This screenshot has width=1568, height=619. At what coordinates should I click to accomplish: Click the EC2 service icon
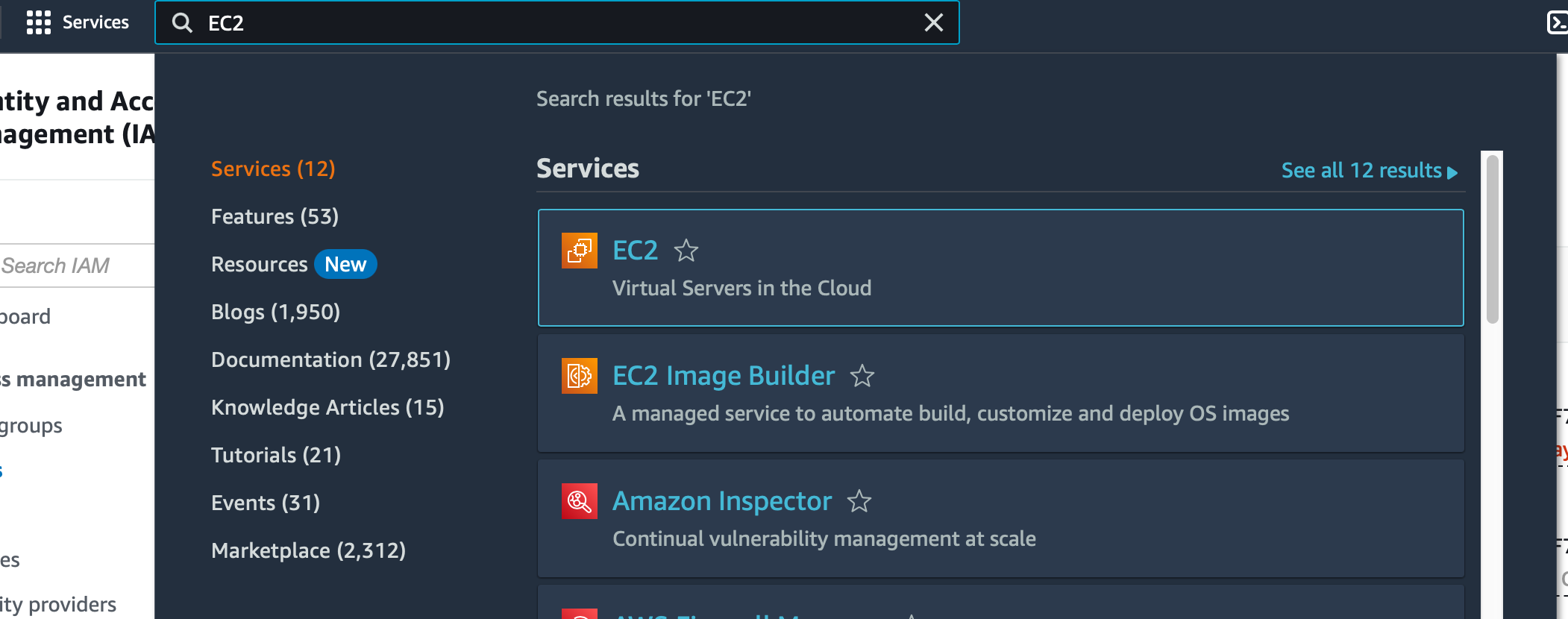pyautogui.click(x=580, y=251)
